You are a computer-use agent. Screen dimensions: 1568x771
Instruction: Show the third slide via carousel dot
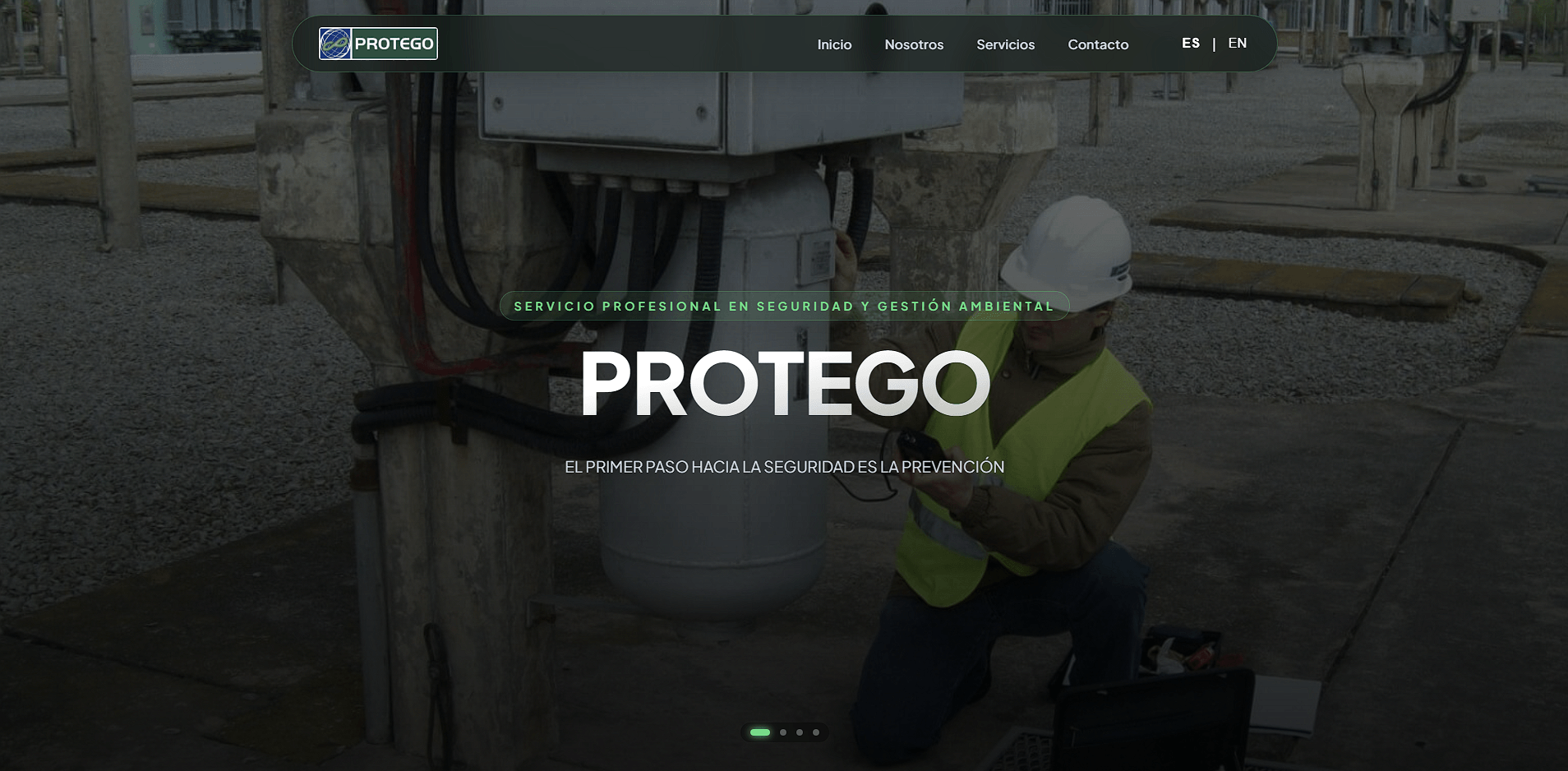(x=800, y=732)
